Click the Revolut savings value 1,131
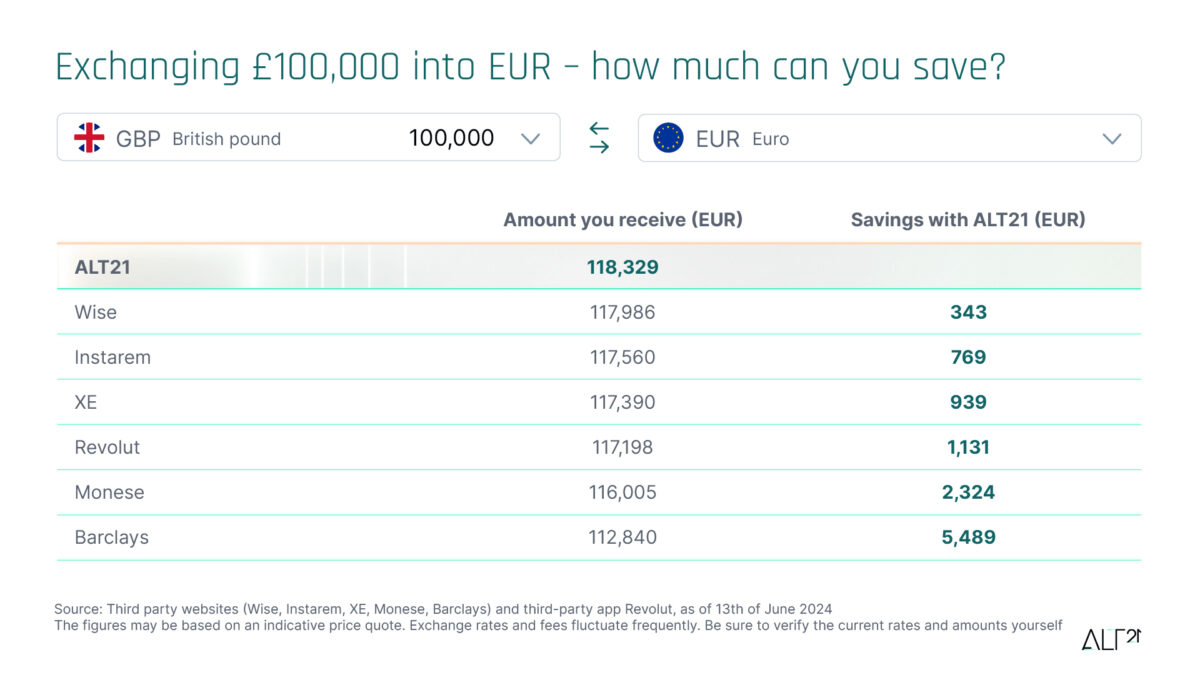This screenshot has width=1200, height=675. (968, 447)
